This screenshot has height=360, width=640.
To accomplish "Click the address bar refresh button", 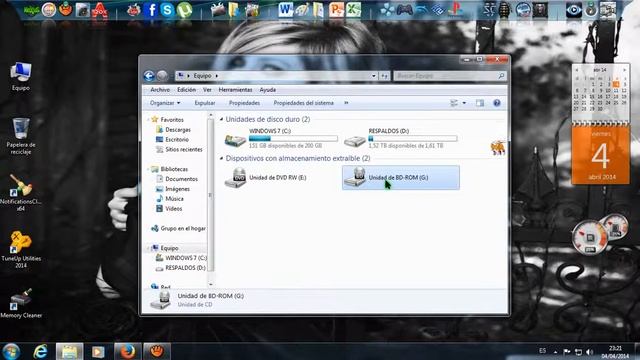I will coord(384,76).
